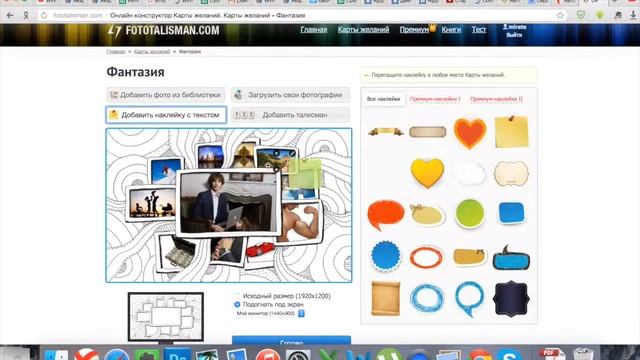Click Добавить талисман button
Image resolution: width=640 pixels, height=360 pixels.
point(291,115)
